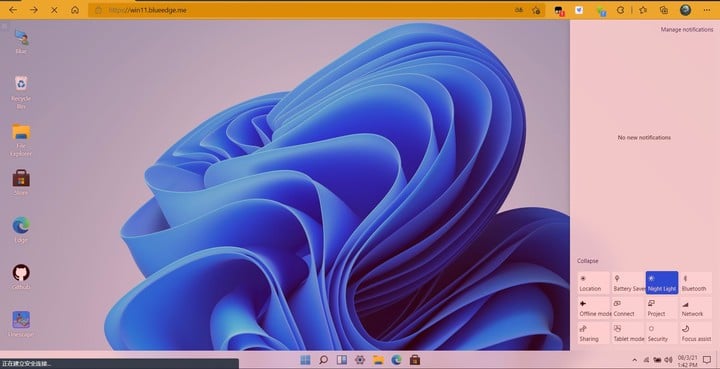Launch the Store desktop icon

tap(21, 182)
